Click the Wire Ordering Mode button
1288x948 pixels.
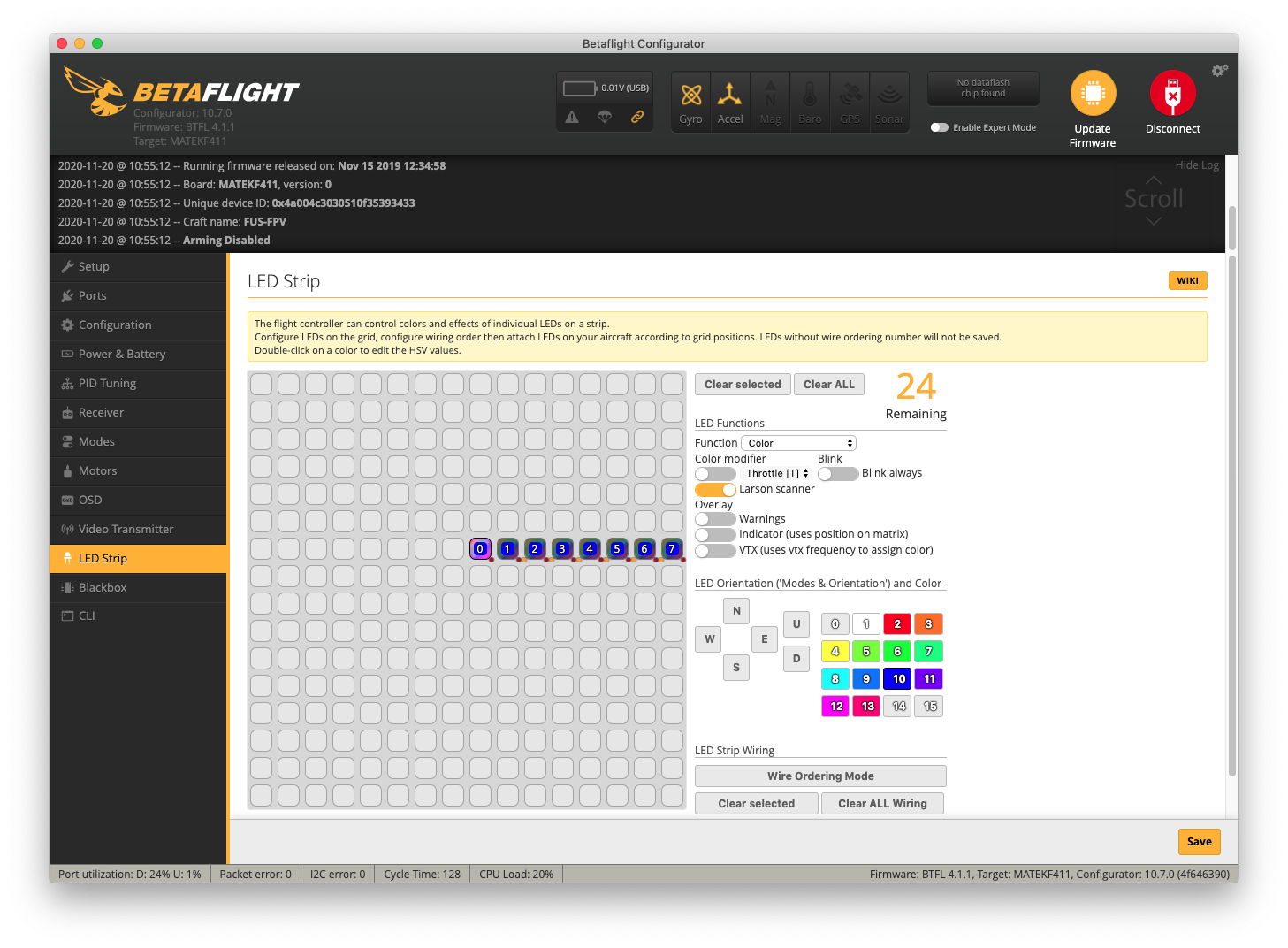(820, 776)
